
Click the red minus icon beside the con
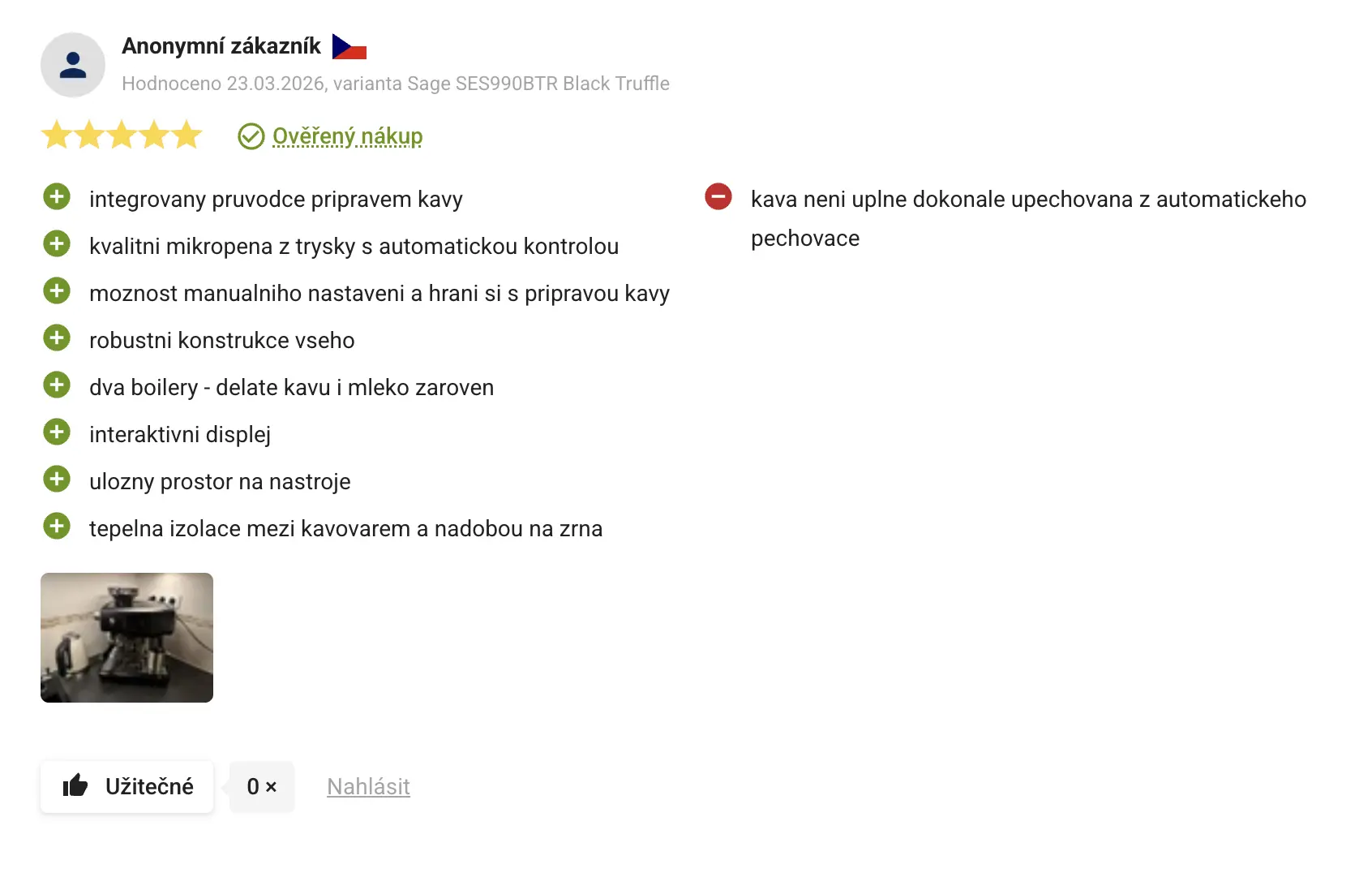tap(718, 197)
